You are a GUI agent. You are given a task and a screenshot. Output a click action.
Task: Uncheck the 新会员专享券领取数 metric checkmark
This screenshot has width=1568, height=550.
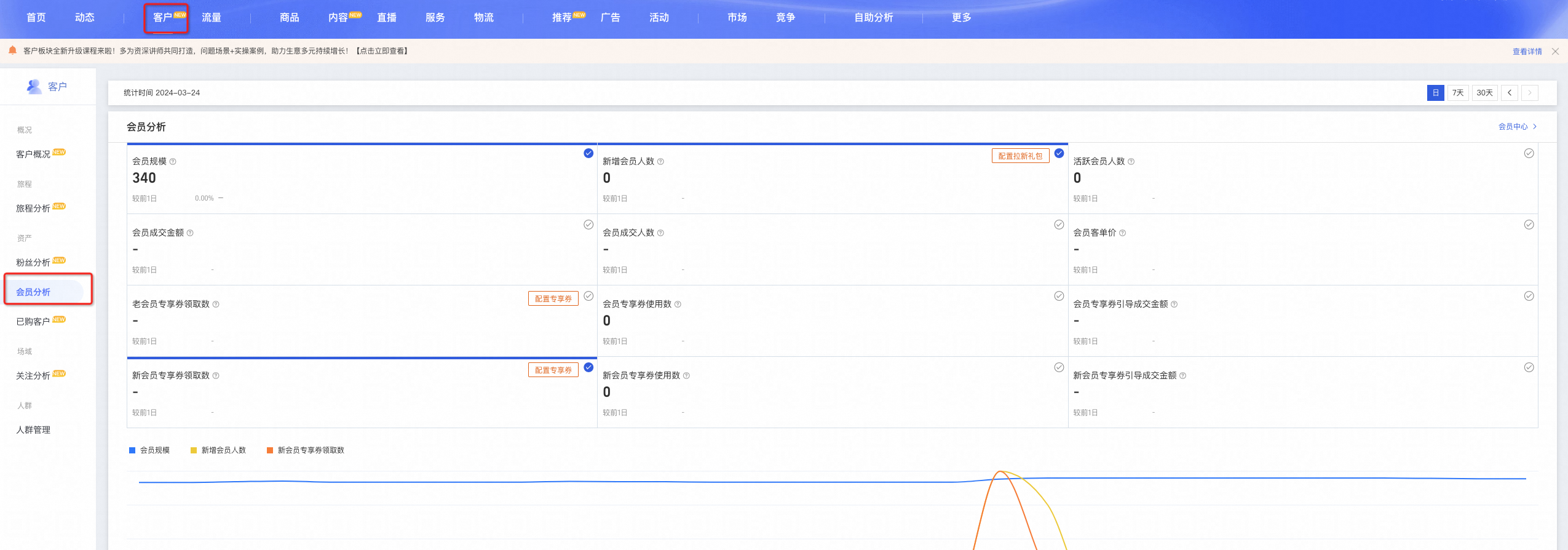[588, 367]
